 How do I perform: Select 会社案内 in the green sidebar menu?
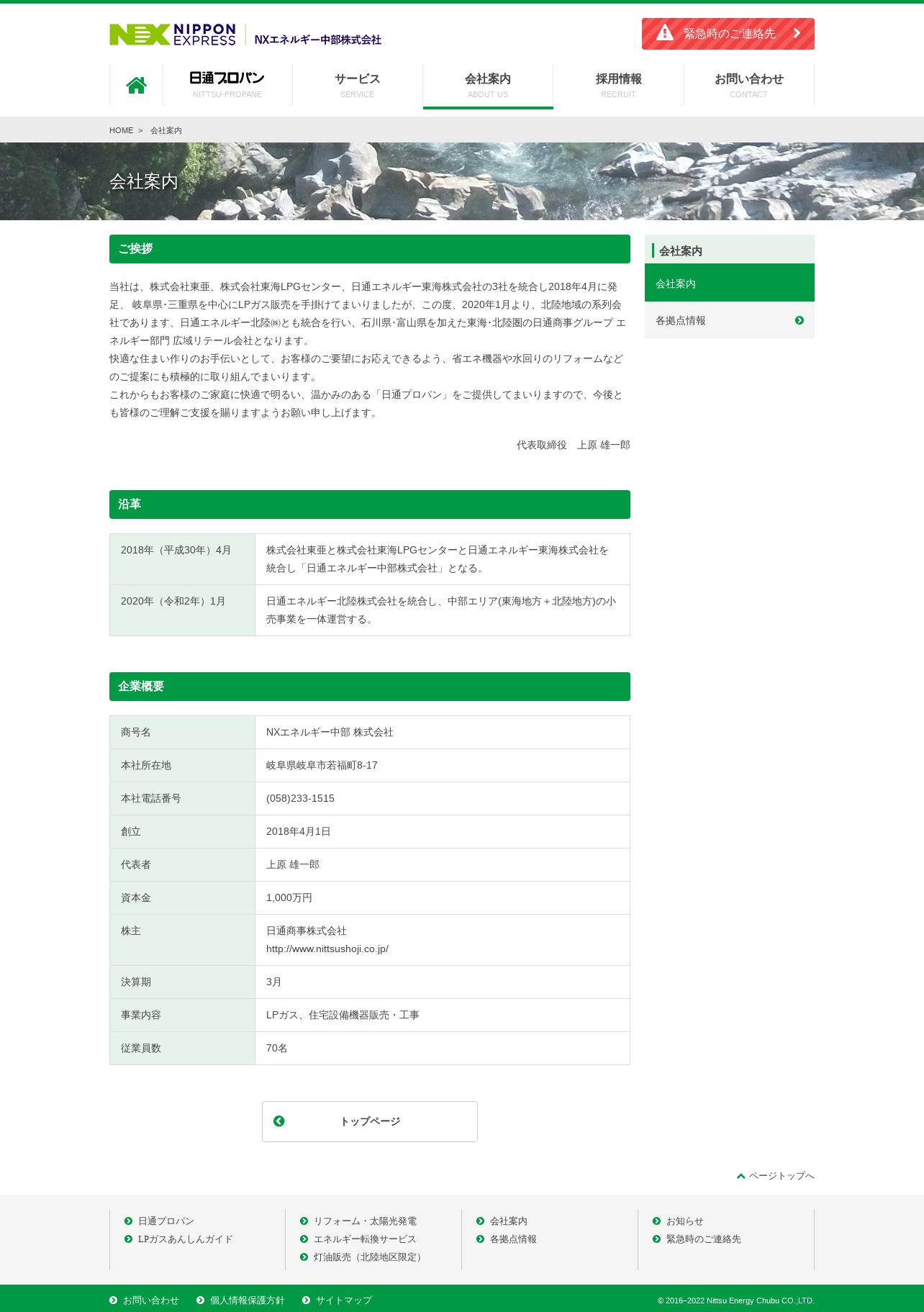(730, 283)
